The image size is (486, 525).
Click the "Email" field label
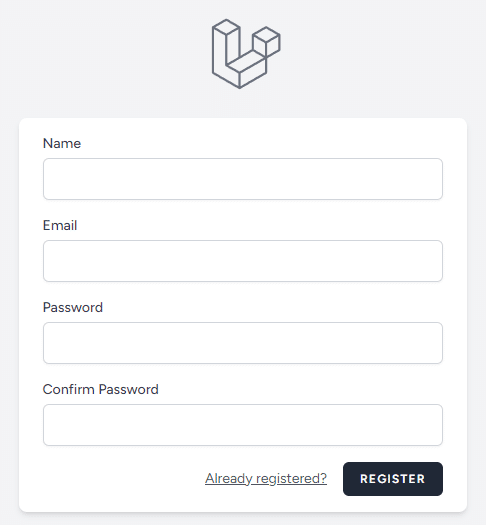click(60, 225)
